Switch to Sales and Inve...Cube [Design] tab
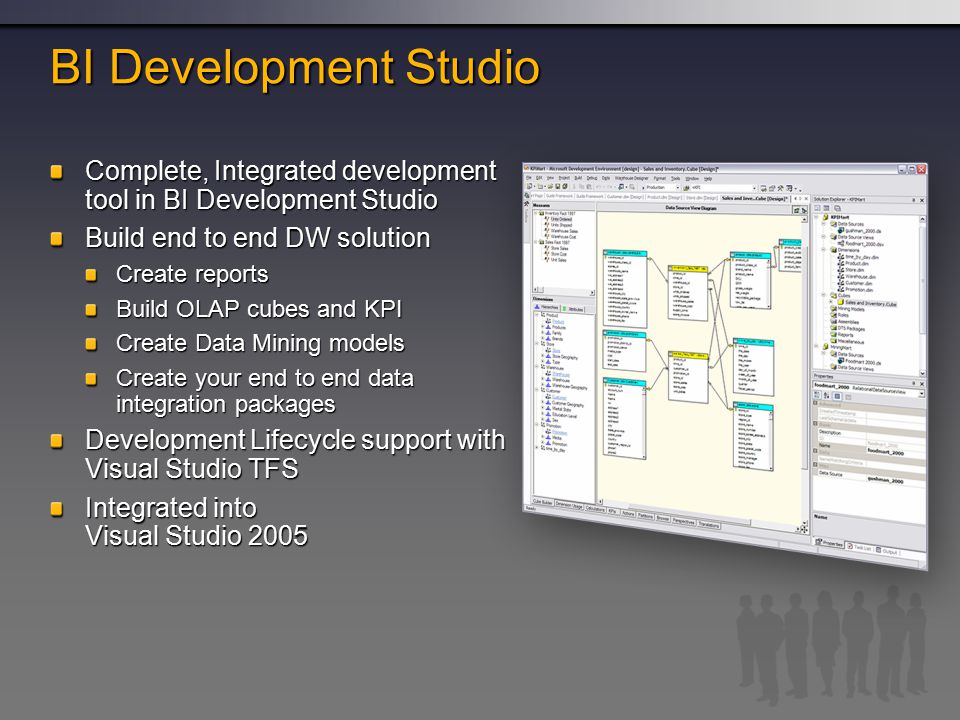This screenshot has width=960, height=720. (753, 198)
